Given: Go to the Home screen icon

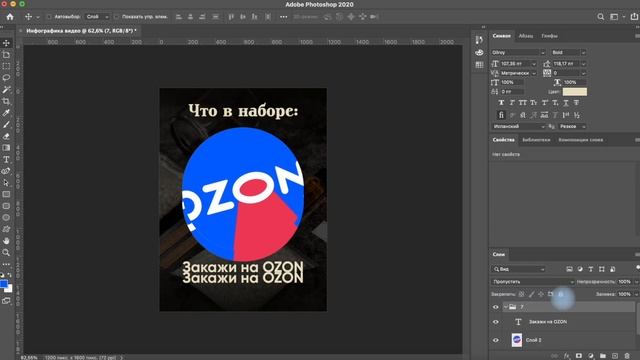Looking at the screenshot, I should (10, 17).
